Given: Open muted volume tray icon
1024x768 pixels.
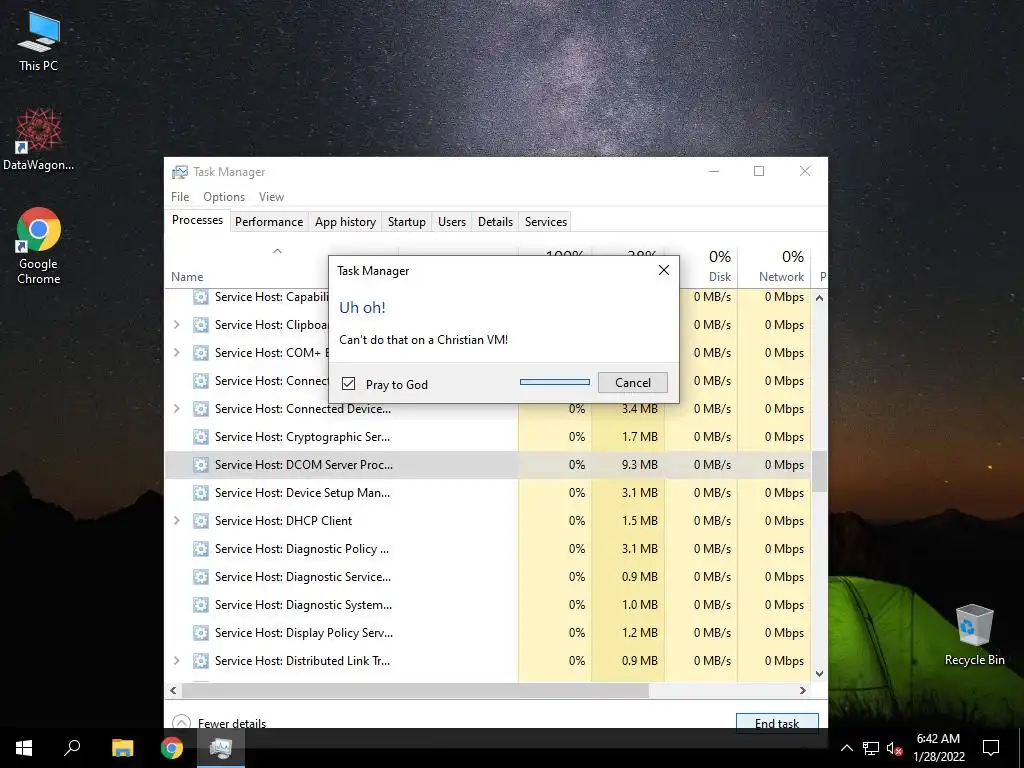Looking at the screenshot, I should pyautogui.click(x=894, y=748).
